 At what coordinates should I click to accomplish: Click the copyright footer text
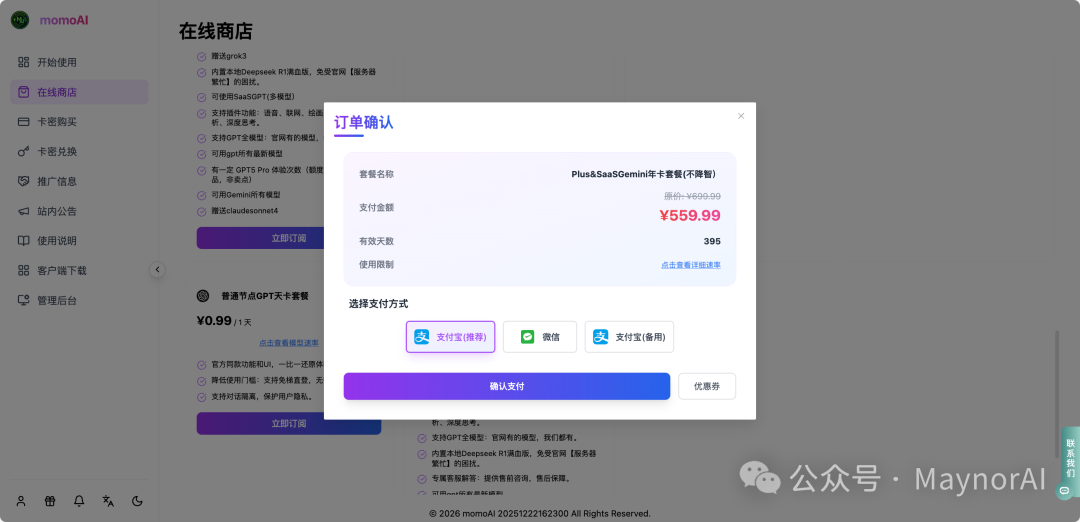539,514
